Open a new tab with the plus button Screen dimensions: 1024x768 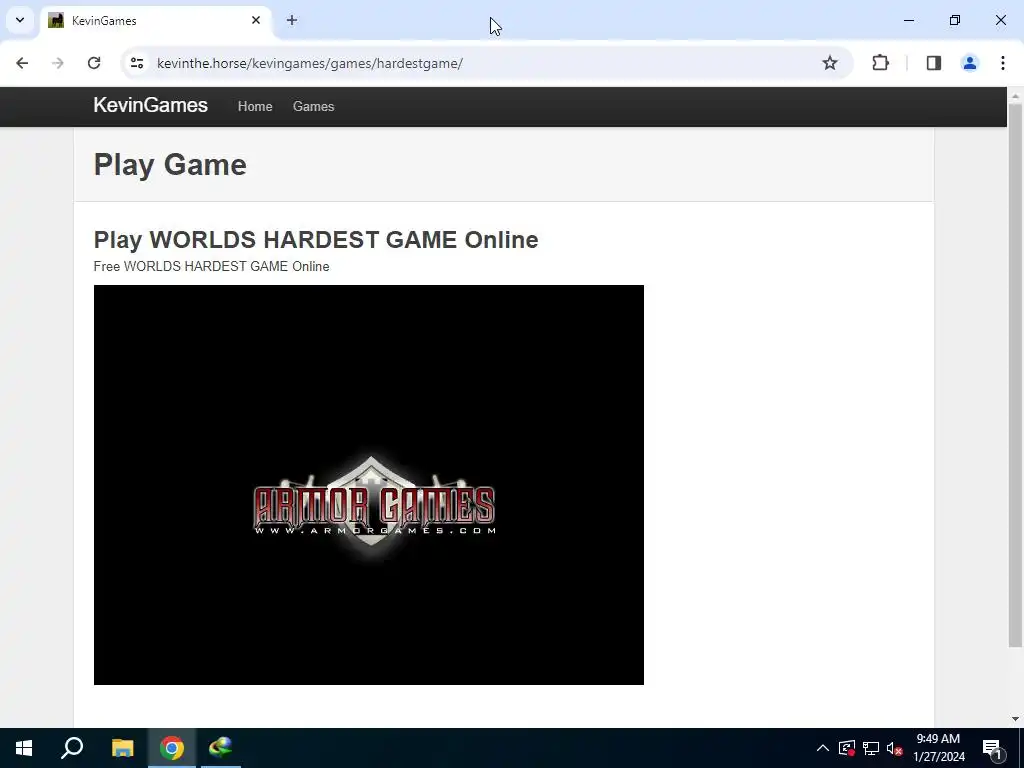[x=292, y=20]
